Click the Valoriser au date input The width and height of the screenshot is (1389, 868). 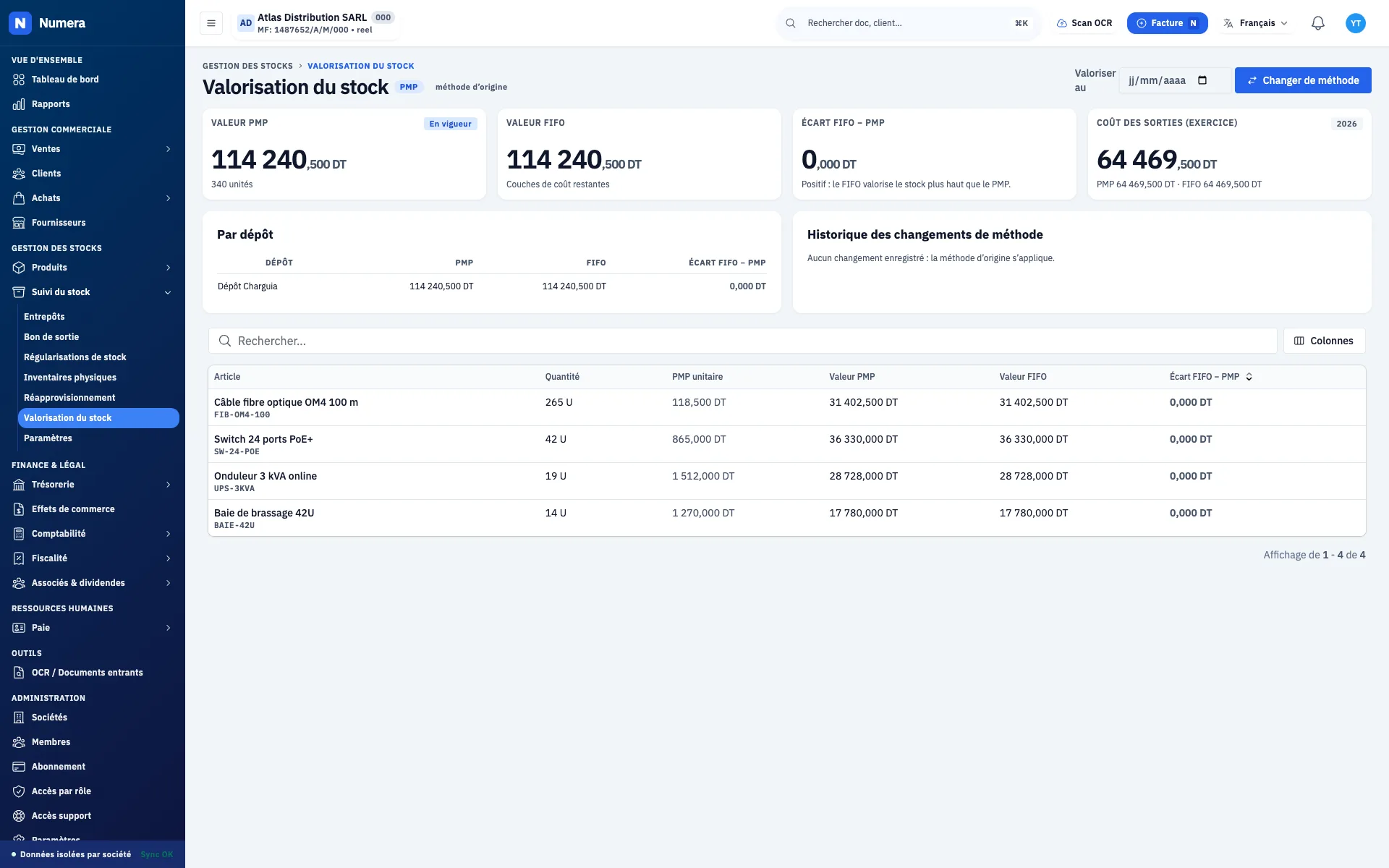click(x=1174, y=80)
